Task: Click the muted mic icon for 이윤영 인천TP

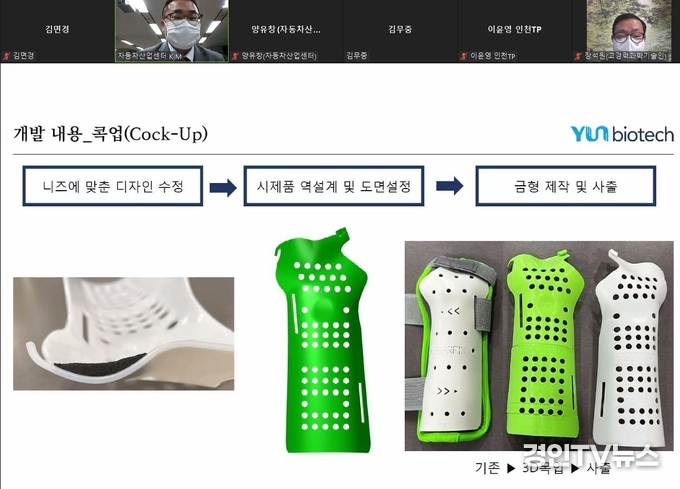Action: click(x=464, y=56)
